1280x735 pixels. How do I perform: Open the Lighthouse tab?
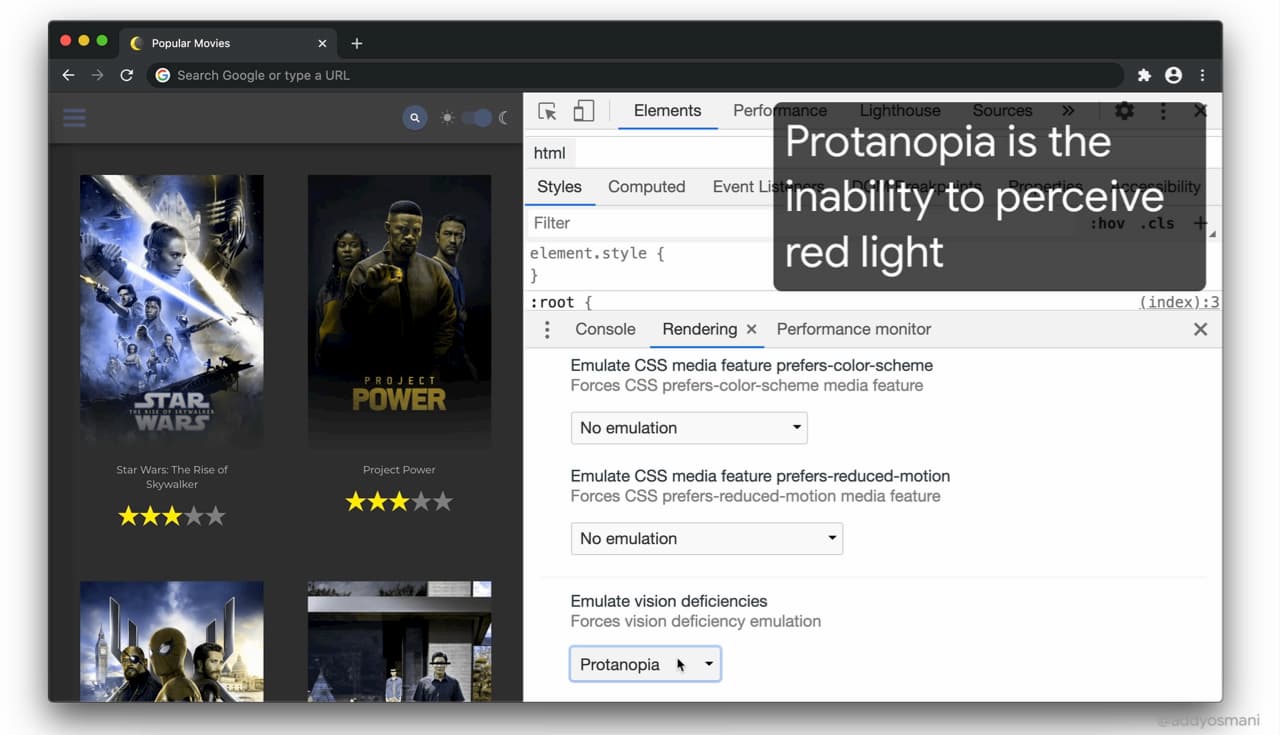pos(900,111)
